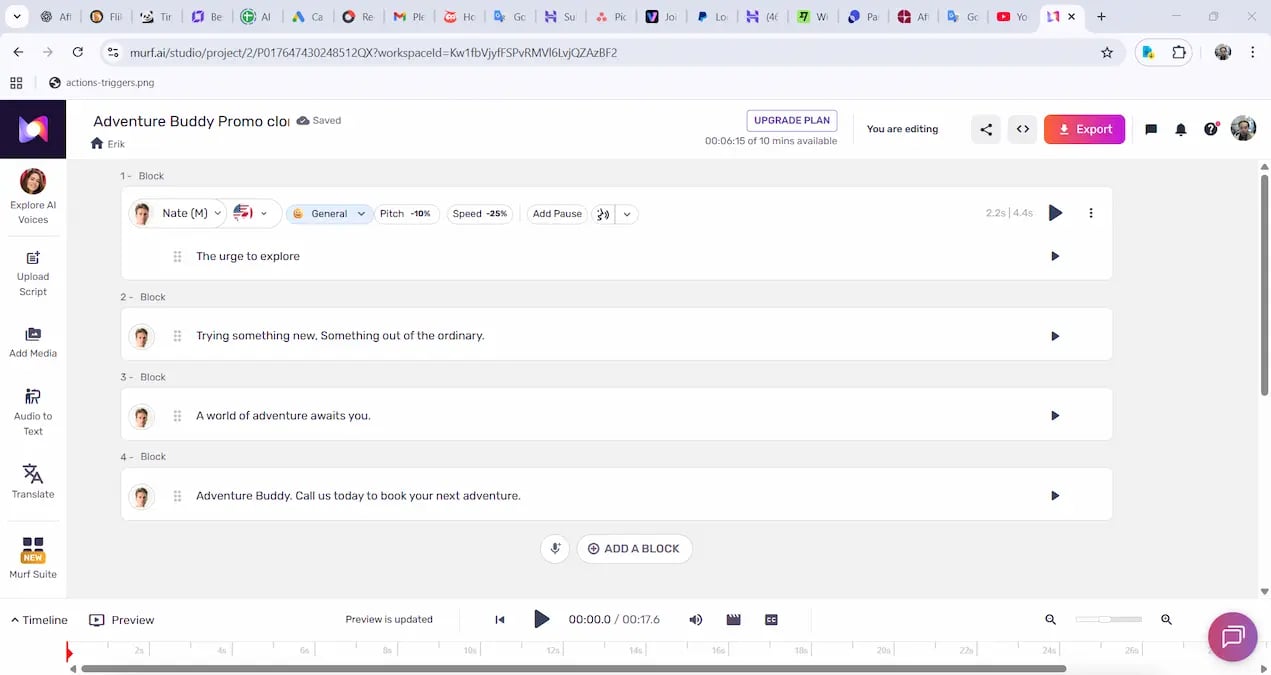Open the Murf logo home

click(33, 129)
